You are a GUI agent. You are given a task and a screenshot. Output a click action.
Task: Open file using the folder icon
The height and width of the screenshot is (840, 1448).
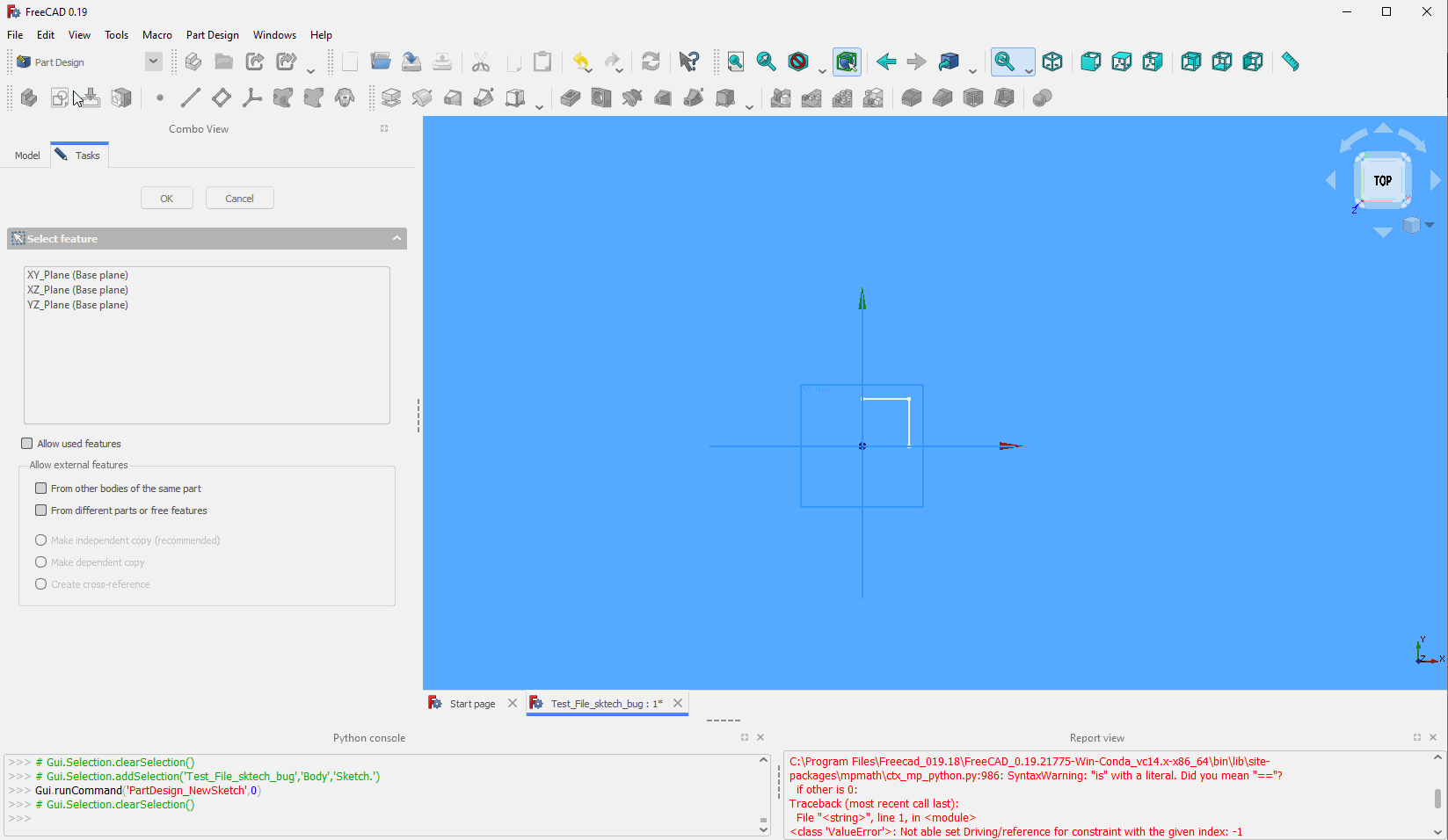[x=380, y=62]
